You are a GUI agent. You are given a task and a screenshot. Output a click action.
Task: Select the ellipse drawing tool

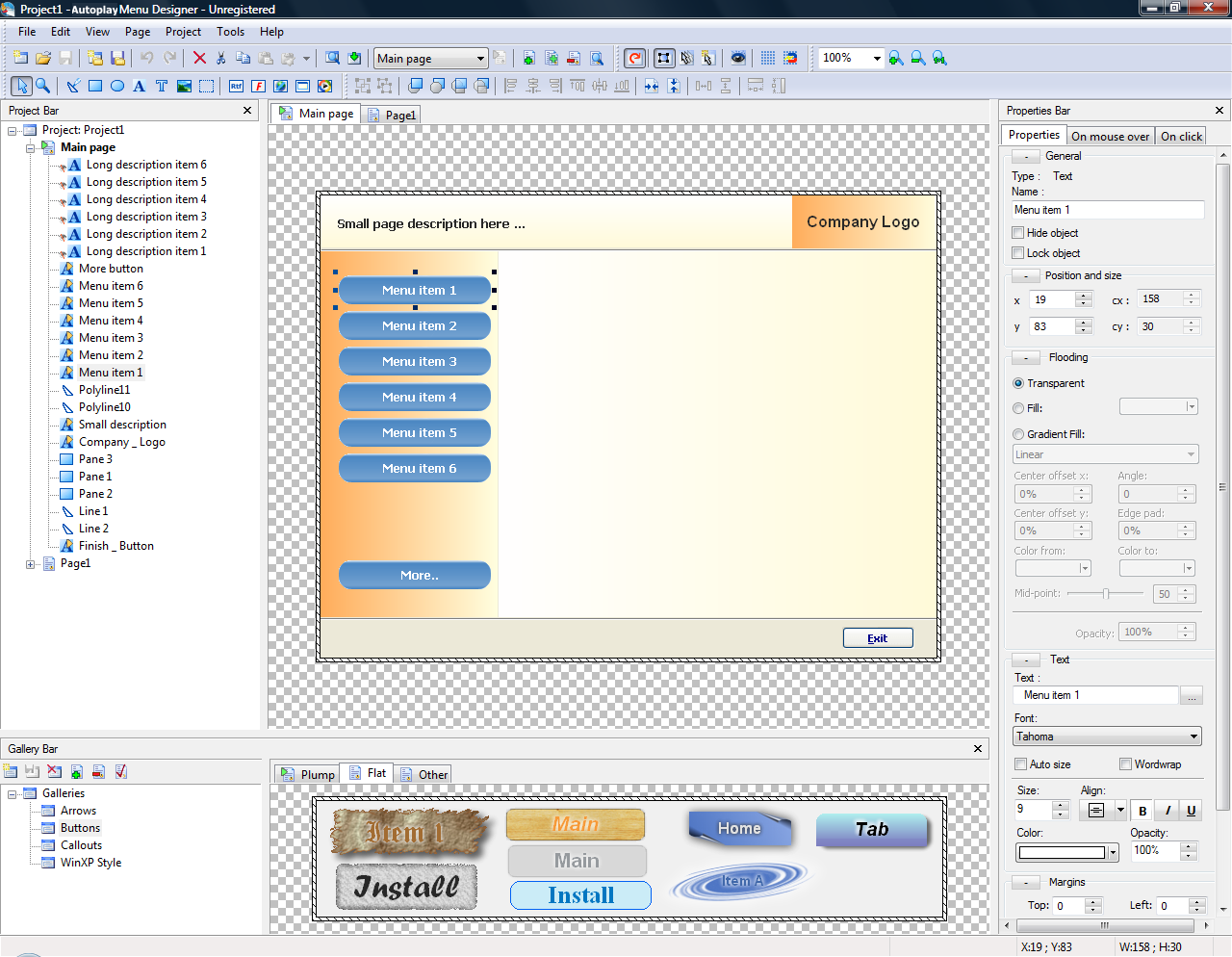[x=117, y=86]
